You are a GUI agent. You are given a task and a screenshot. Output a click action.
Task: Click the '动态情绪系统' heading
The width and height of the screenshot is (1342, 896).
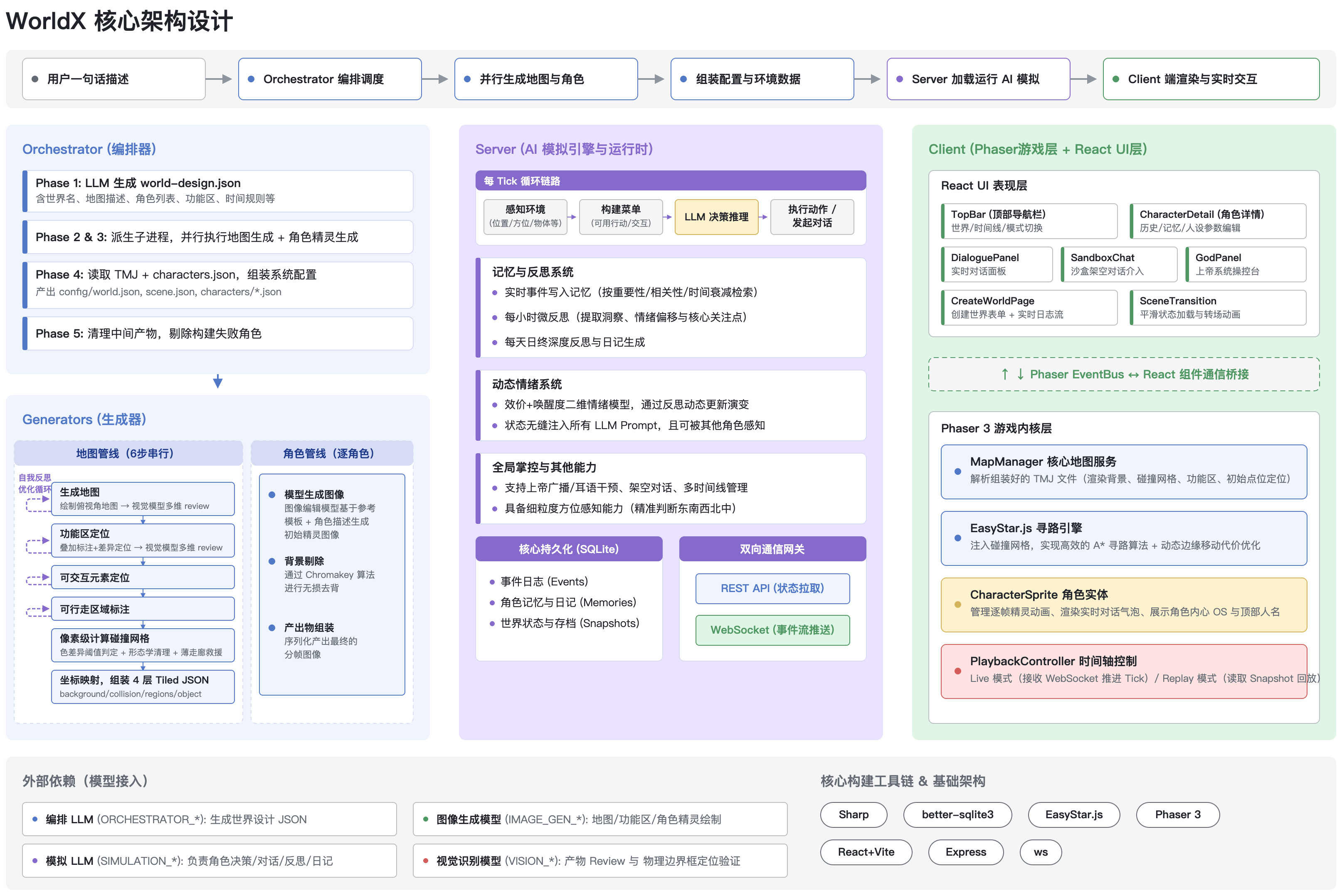(527, 384)
